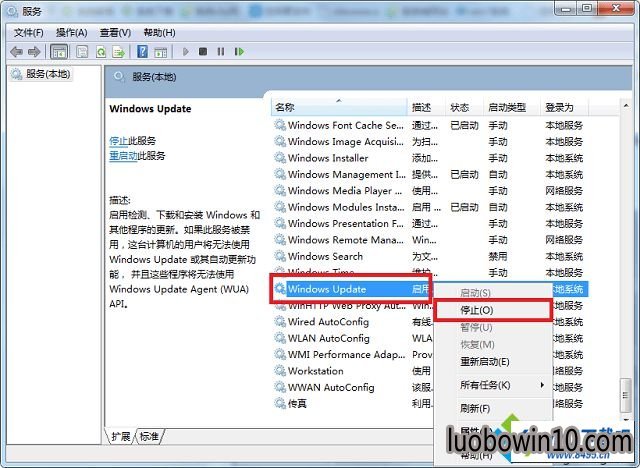
Task: Choose 刷新(F) in the context menu
Action: click(493, 408)
